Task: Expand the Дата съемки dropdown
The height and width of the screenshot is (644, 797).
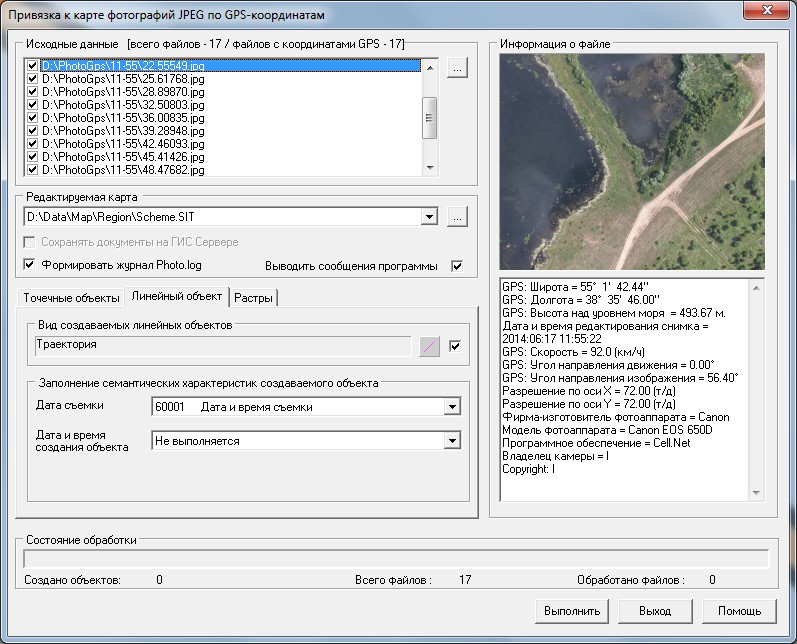Action: [452, 407]
